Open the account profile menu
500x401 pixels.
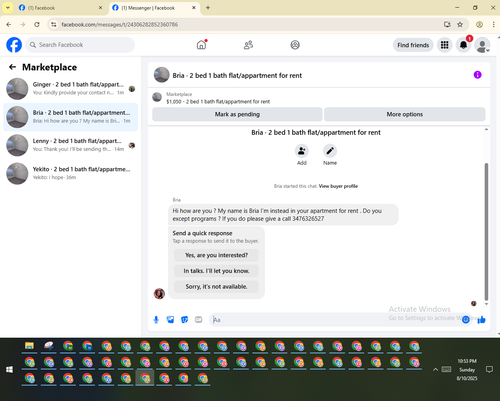pos(482,45)
